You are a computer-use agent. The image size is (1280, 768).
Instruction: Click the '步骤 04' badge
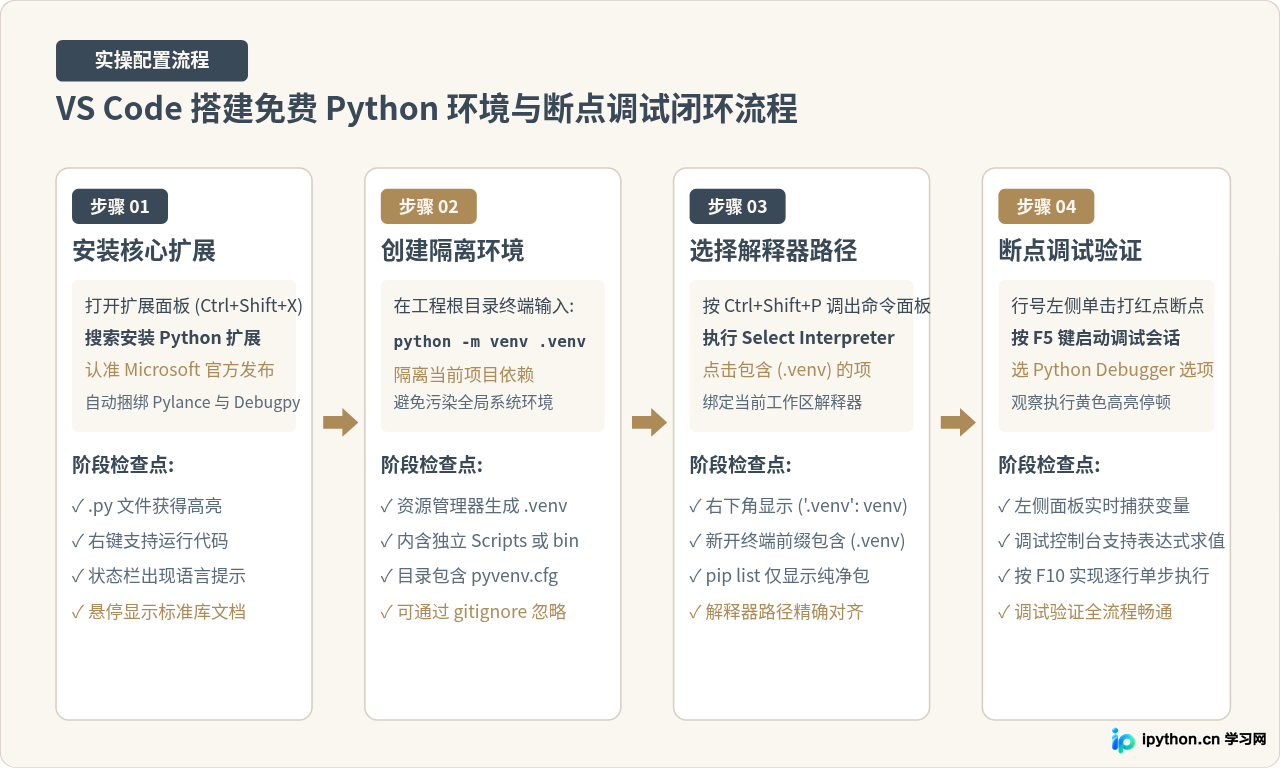[x=1047, y=207]
